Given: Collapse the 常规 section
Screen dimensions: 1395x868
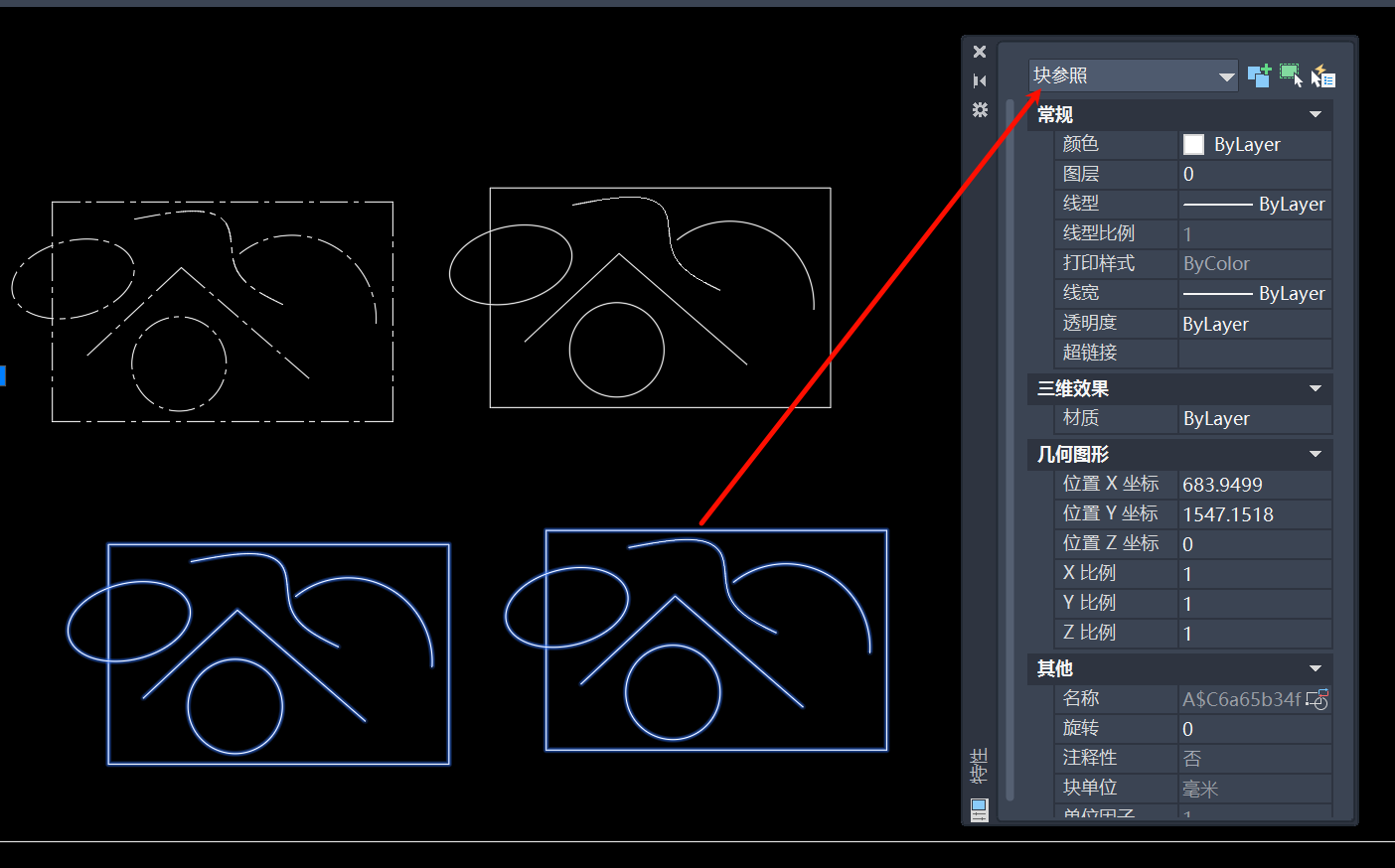Looking at the screenshot, I should pos(1316,115).
